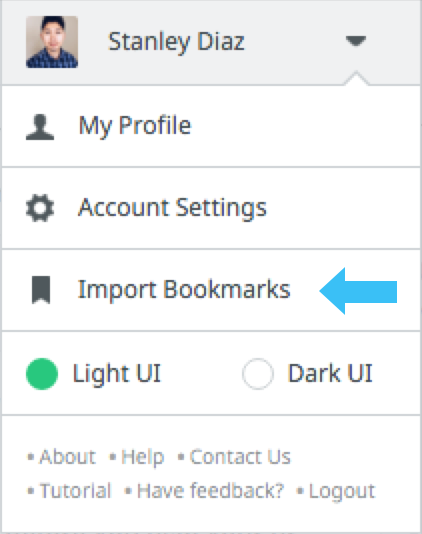Click the Stanley Diaz name label
The image size is (422, 534).
pyautogui.click(x=176, y=42)
